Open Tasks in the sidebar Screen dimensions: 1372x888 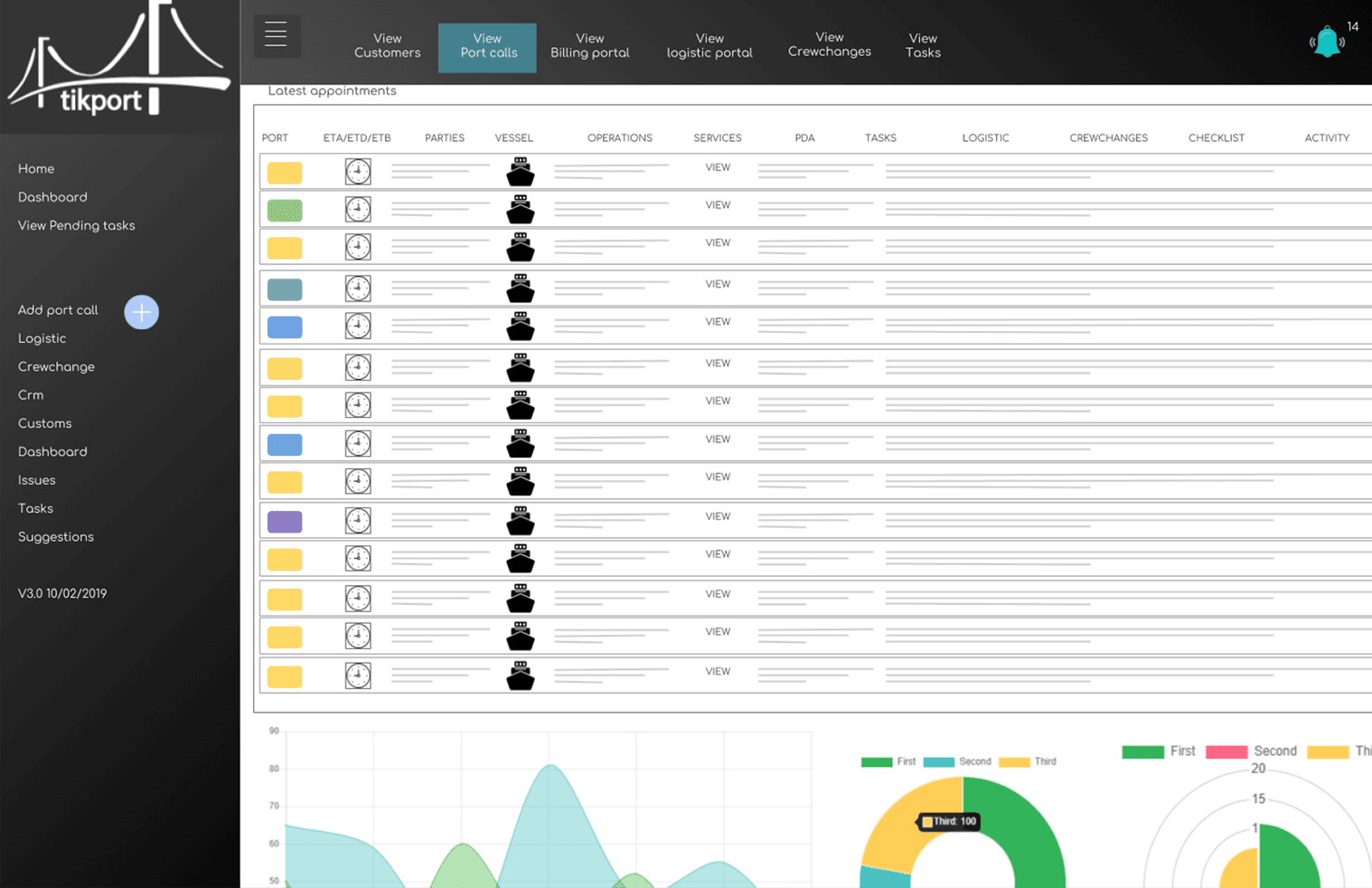point(35,508)
